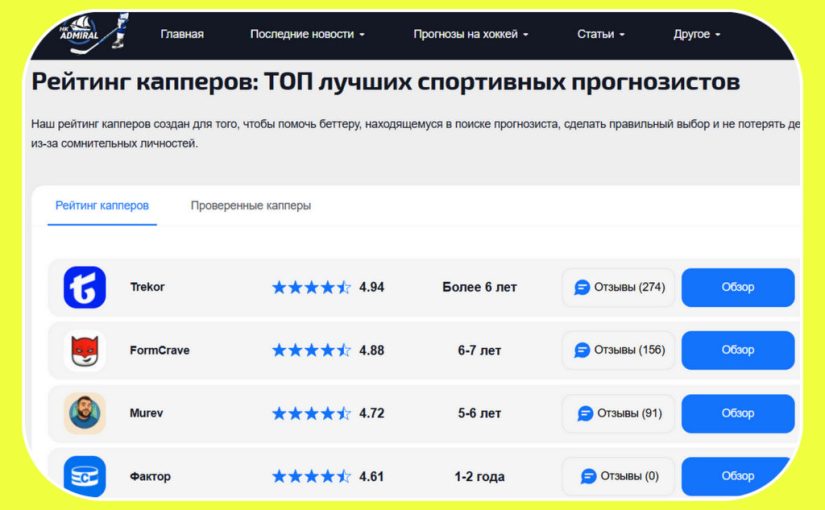The width and height of the screenshot is (825, 510).
Task: Open Отзывы (274) for Trekor
Action: click(x=618, y=287)
